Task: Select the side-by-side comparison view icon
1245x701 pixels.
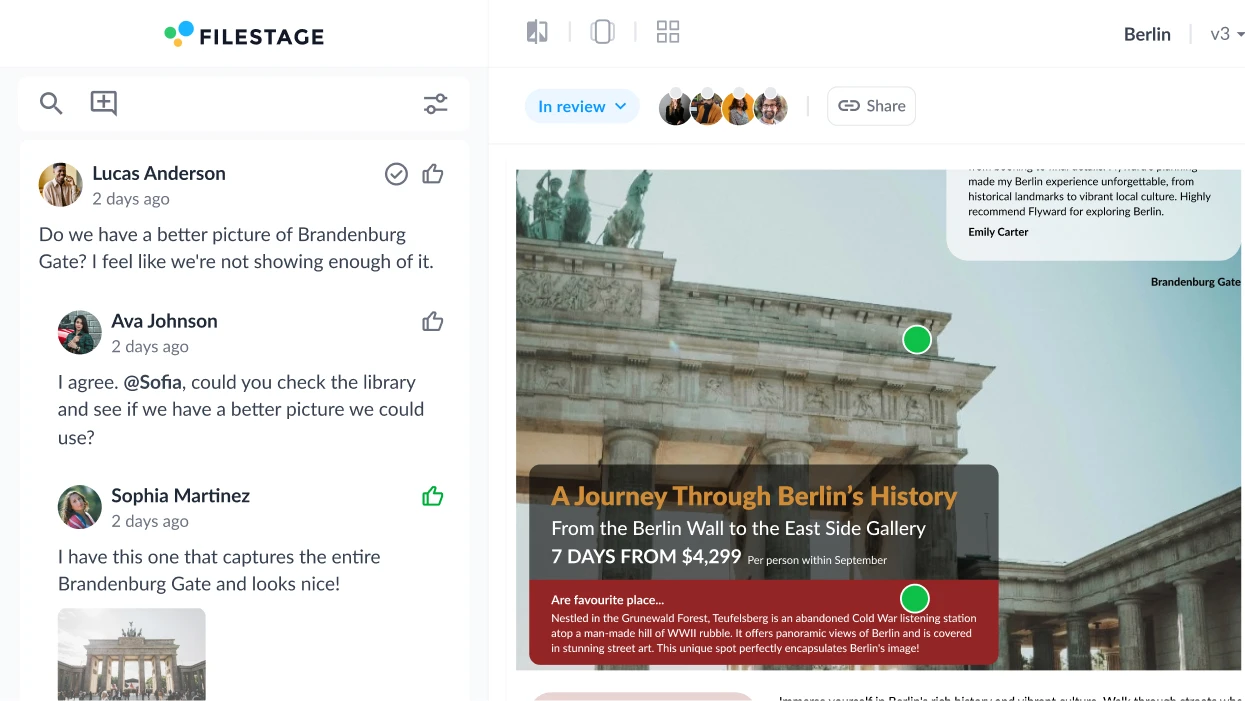Action: (x=536, y=31)
